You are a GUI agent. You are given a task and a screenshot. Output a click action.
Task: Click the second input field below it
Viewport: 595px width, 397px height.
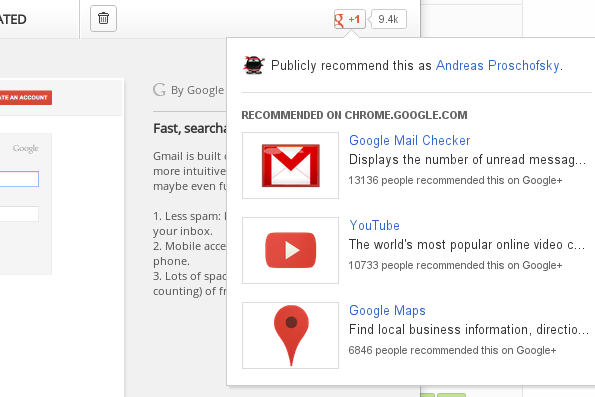[x=19, y=214]
